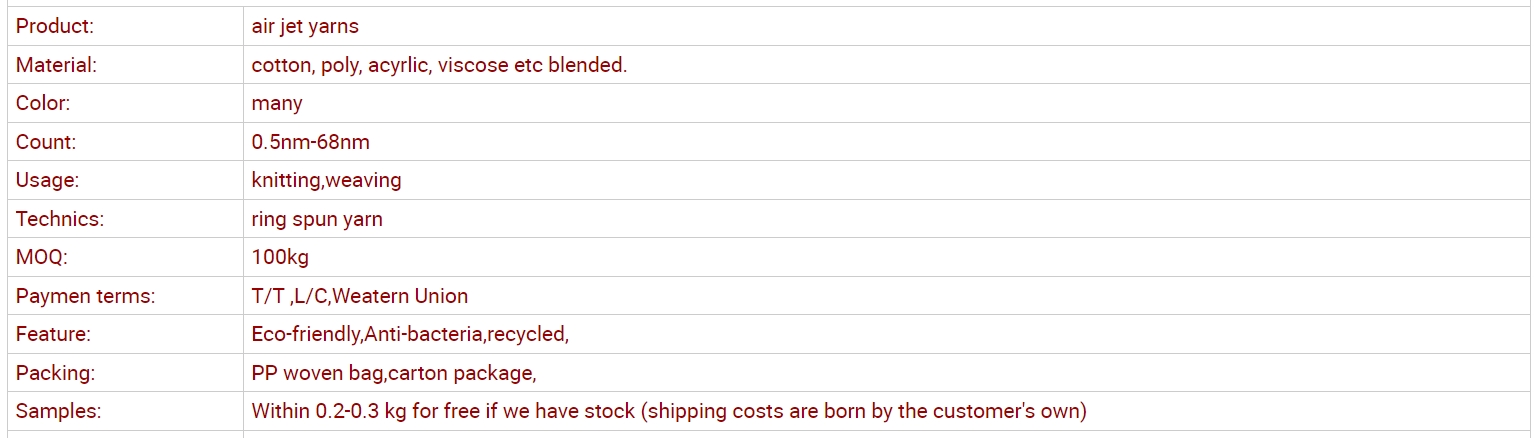Image resolution: width=1539 pixels, height=438 pixels.
Task: Click the 'knitting,weaving' usage value
Action: point(327,180)
